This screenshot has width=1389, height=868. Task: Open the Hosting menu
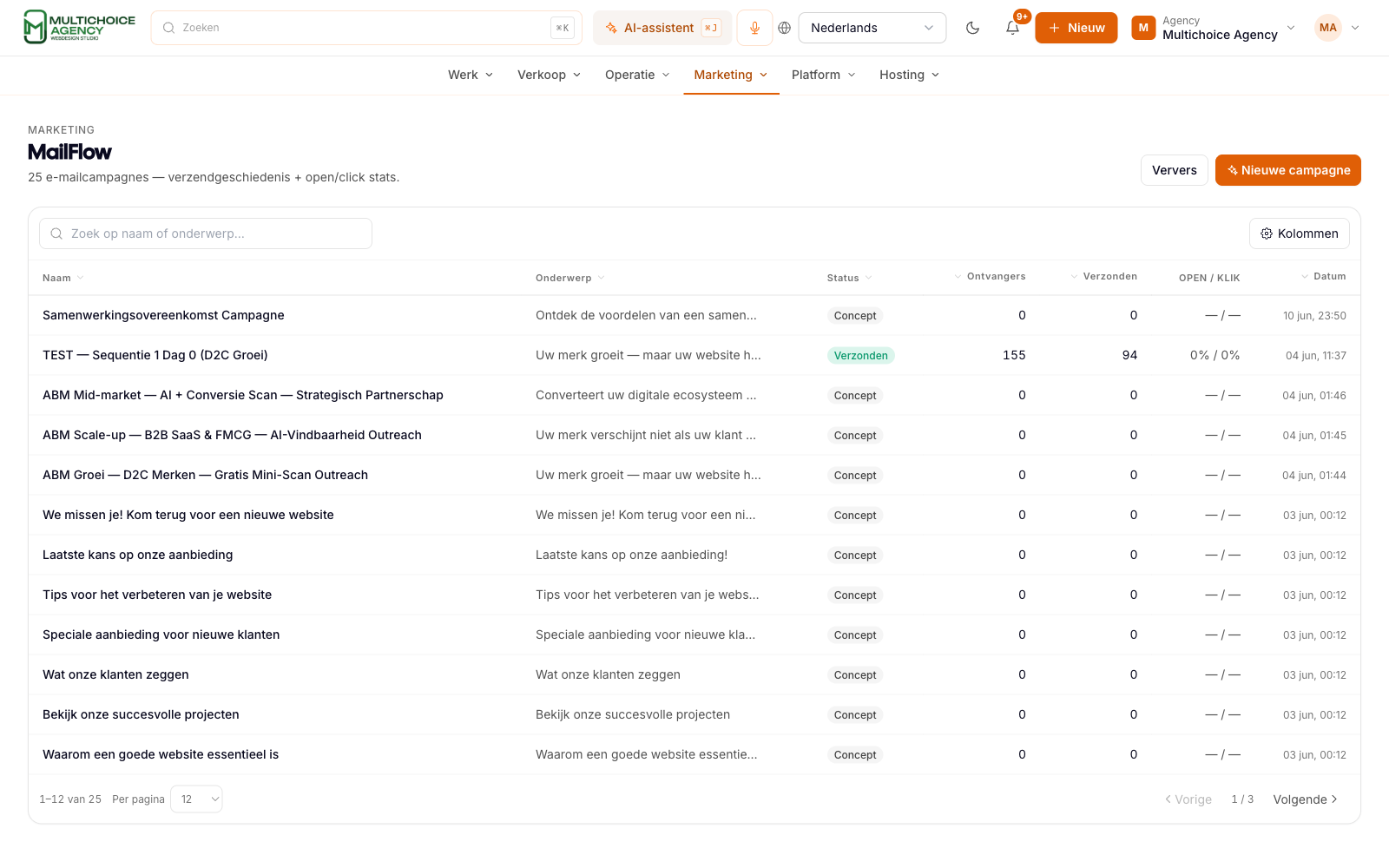pyautogui.click(x=909, y=75)
